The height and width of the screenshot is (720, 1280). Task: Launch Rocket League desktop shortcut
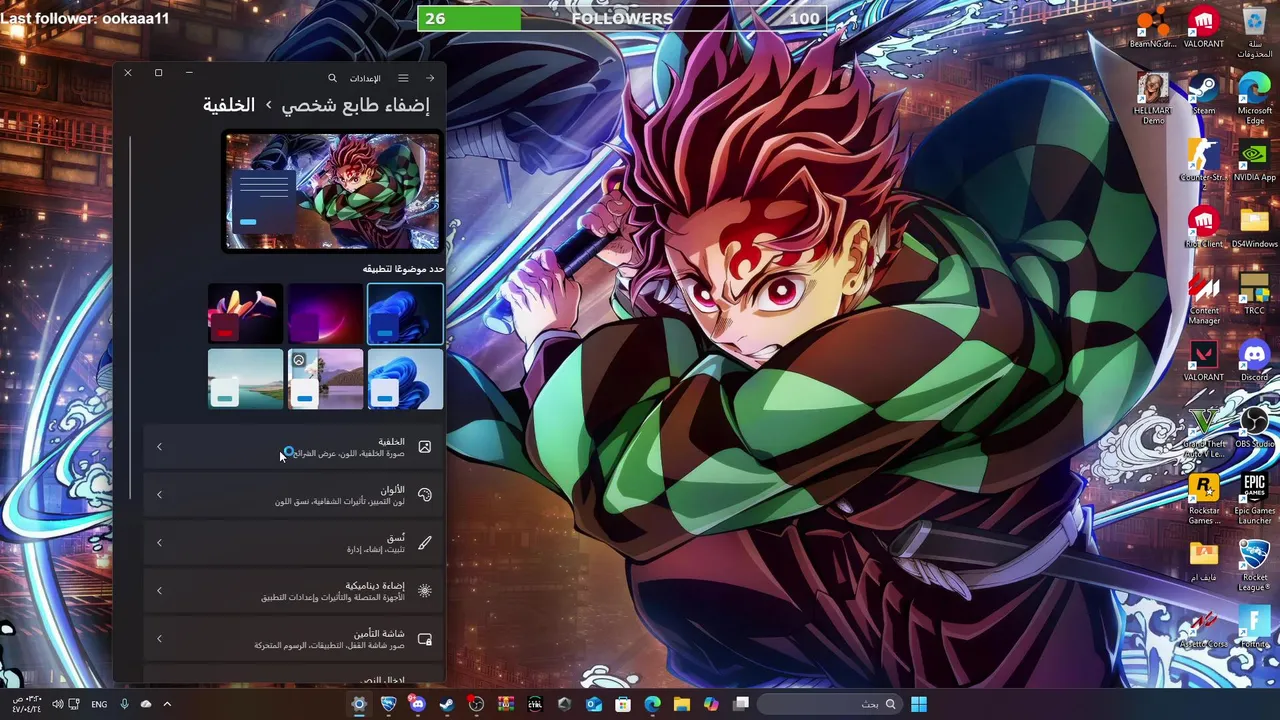[x=1254, y=566]
